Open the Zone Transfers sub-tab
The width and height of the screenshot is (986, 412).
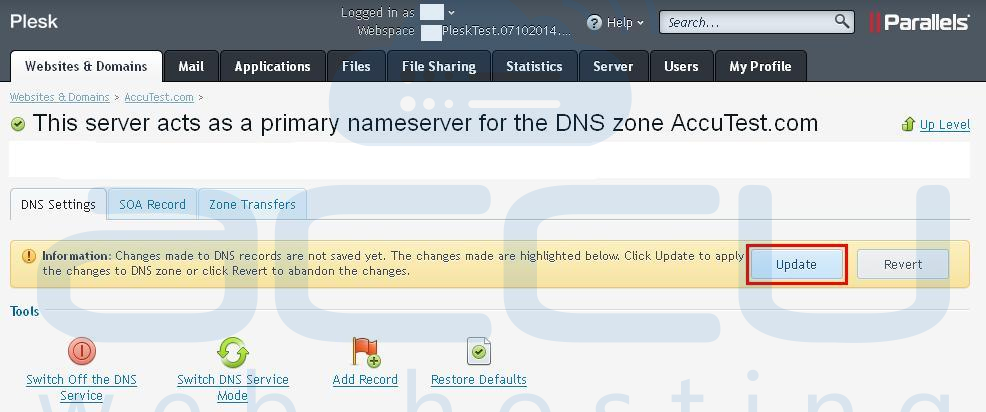coord(252,204)
